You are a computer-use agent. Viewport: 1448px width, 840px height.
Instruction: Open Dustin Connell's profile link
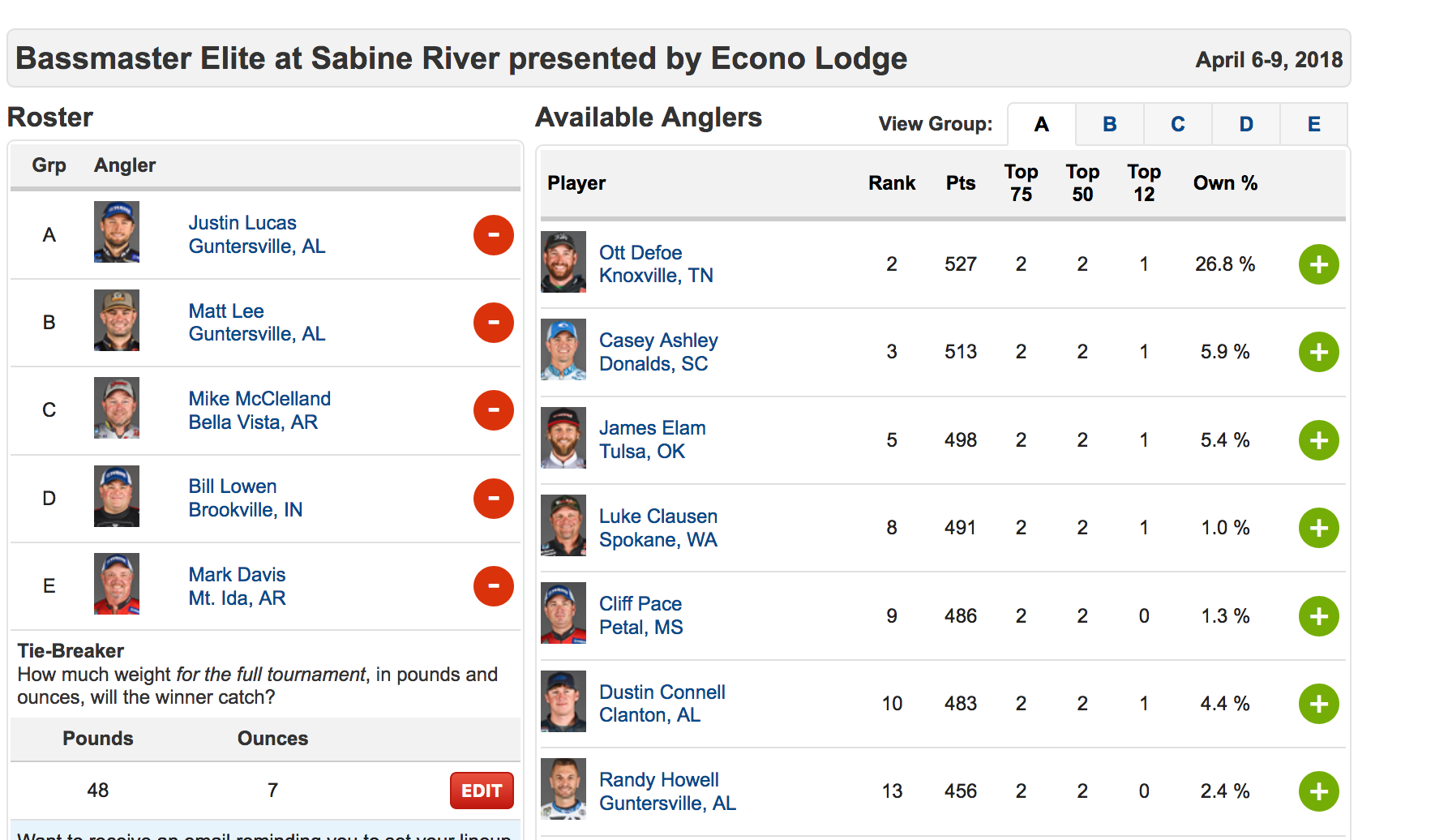click(662, 692)
